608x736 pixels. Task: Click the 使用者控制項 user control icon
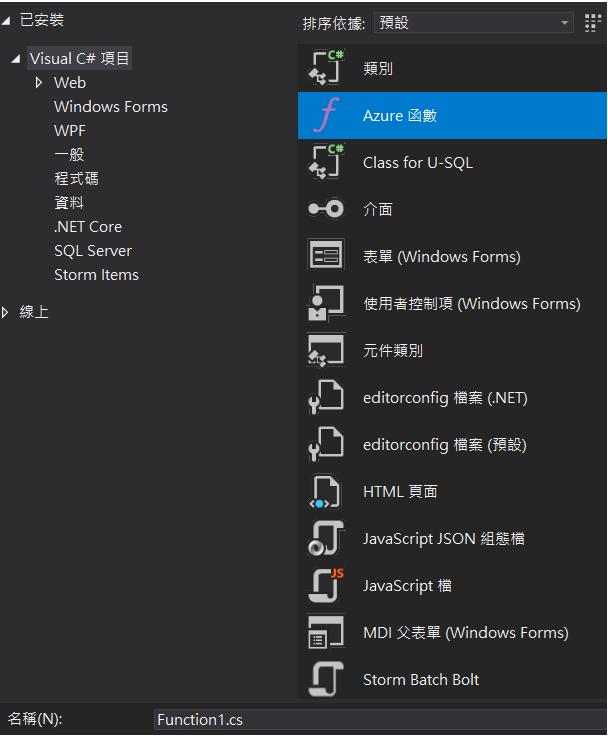326,303
